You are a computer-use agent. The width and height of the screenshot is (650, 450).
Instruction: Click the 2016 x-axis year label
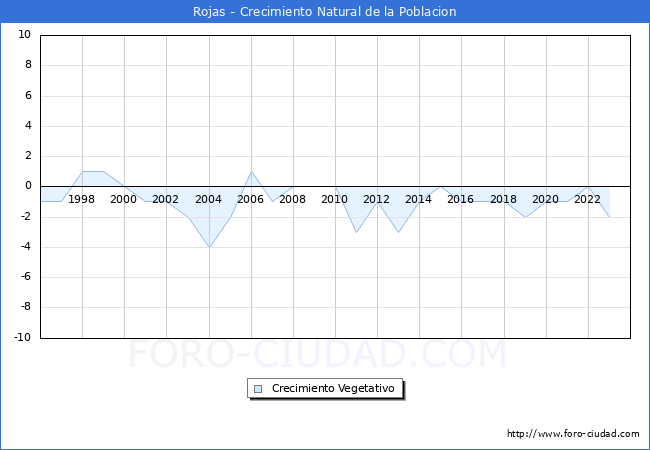pos(460,199)
